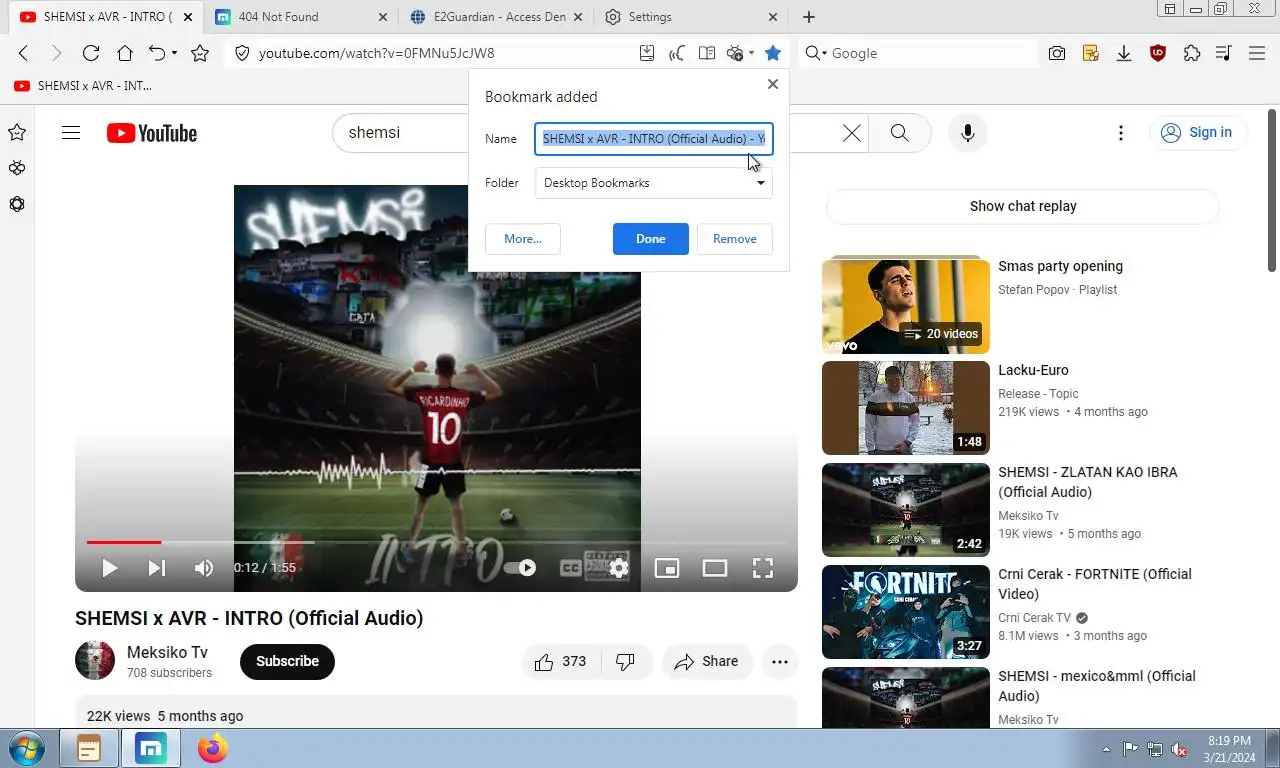Open the player settings gear

point(619,568)
